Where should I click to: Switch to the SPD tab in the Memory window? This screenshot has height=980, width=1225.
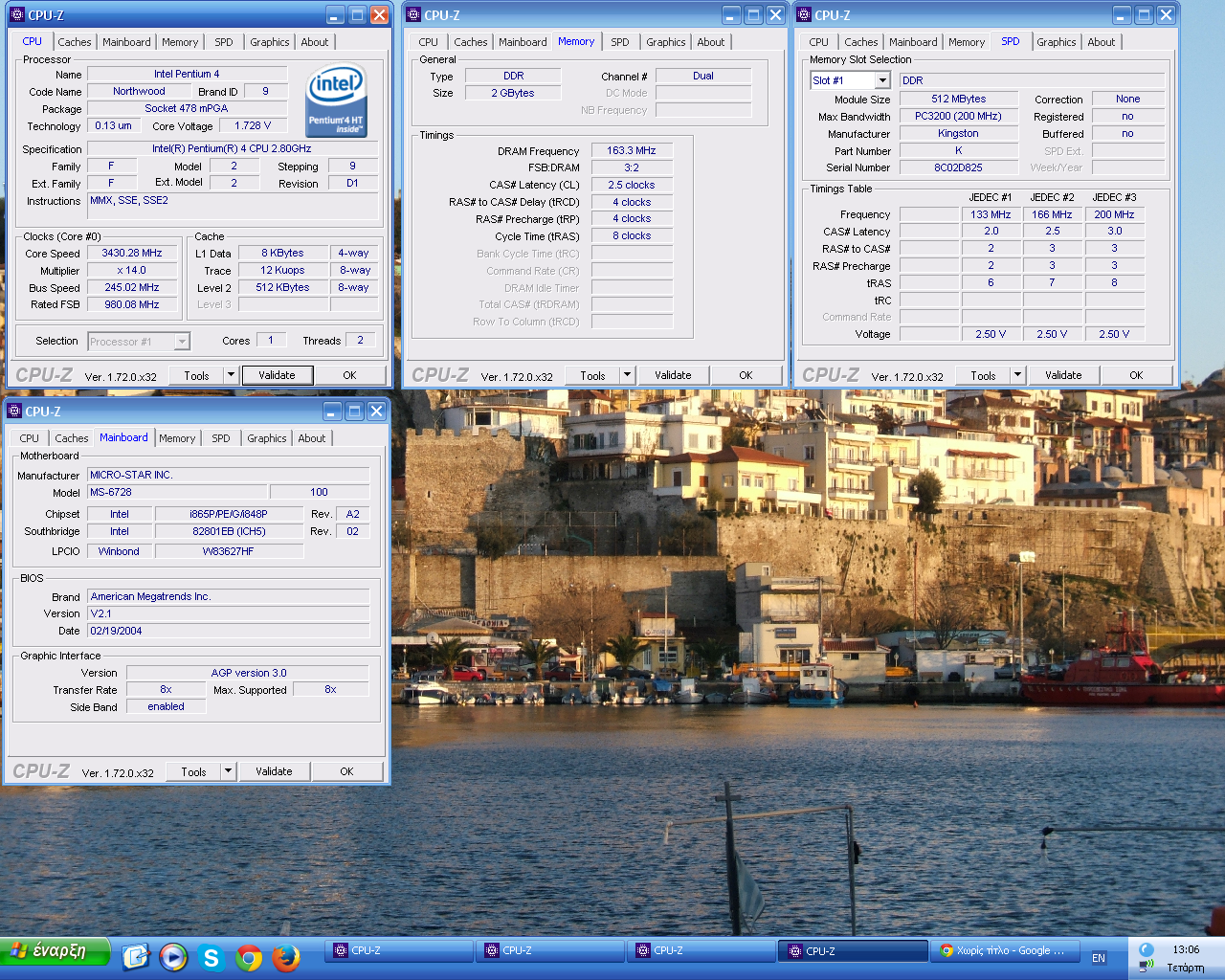[x=620, y=42]
